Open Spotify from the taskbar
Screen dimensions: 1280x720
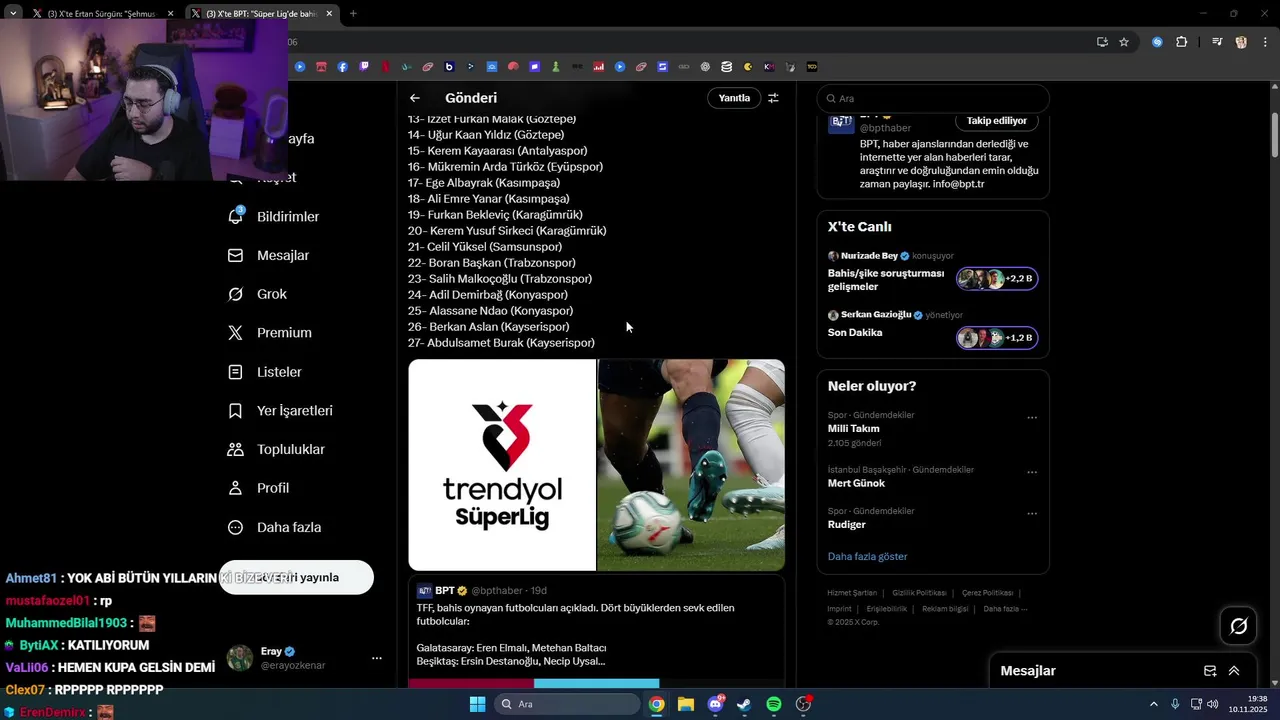click(774, 704)
